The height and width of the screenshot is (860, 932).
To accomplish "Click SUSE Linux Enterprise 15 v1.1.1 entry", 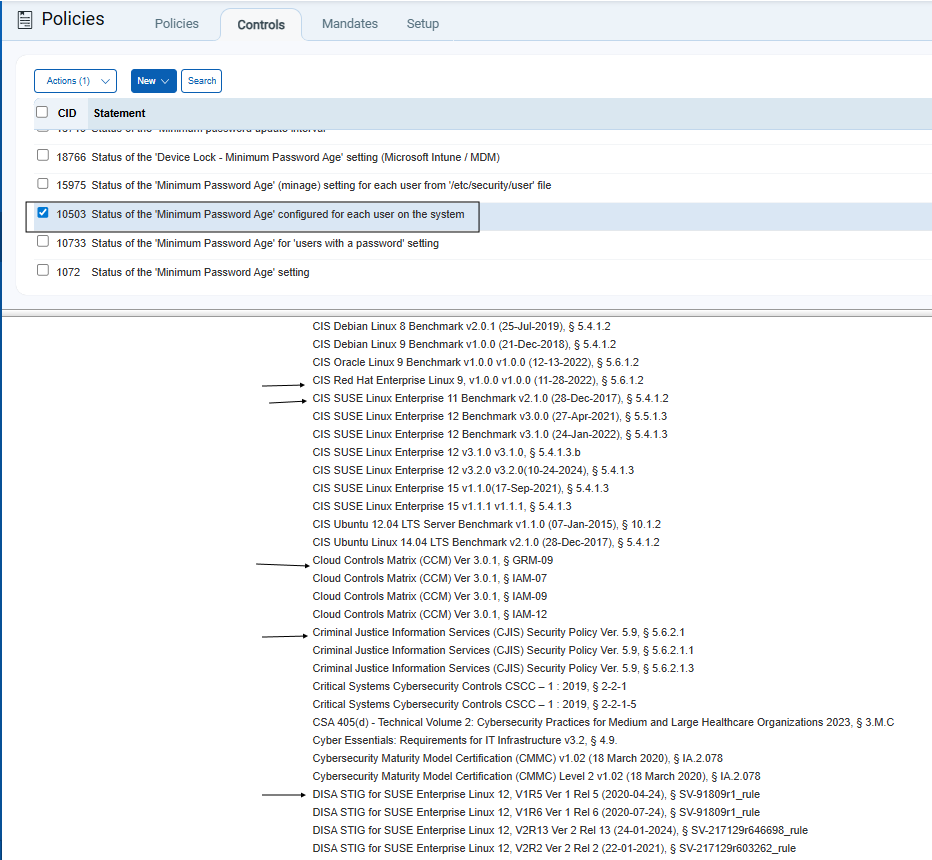I will 442,506.
